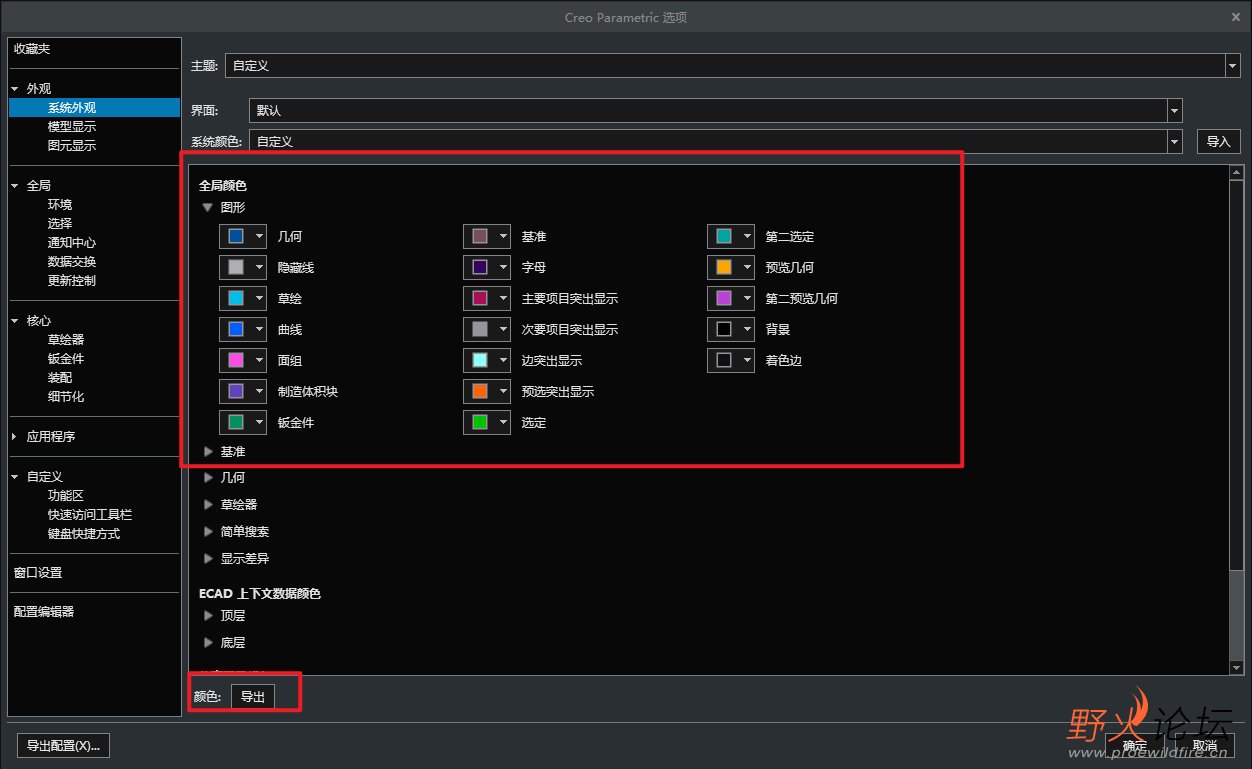
Task: Open the 边突出显示 color swatch
Action: pos(487,360)
